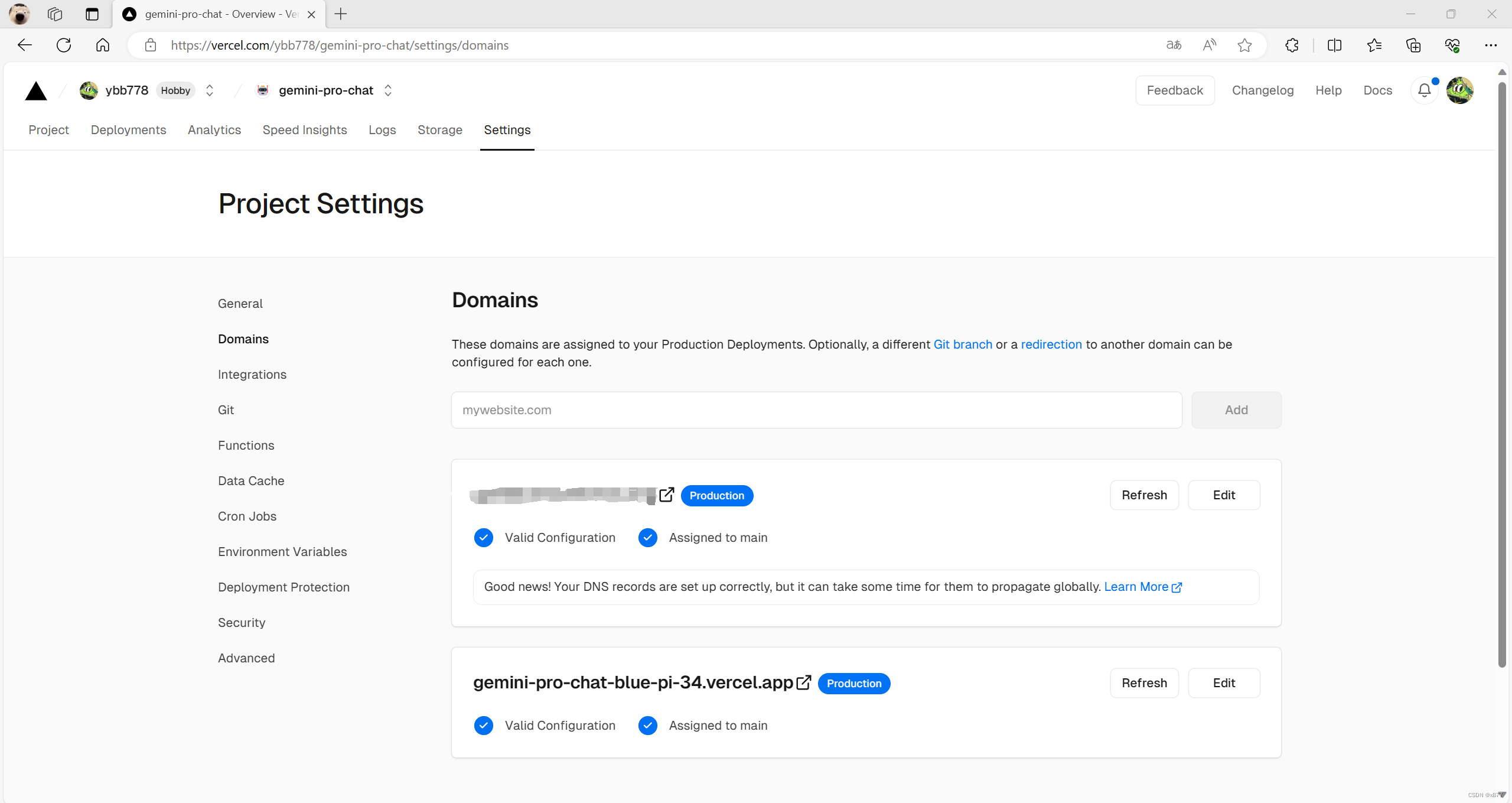
Task: Click the mywebsite.com domain input field
Action: coord(816,410)
